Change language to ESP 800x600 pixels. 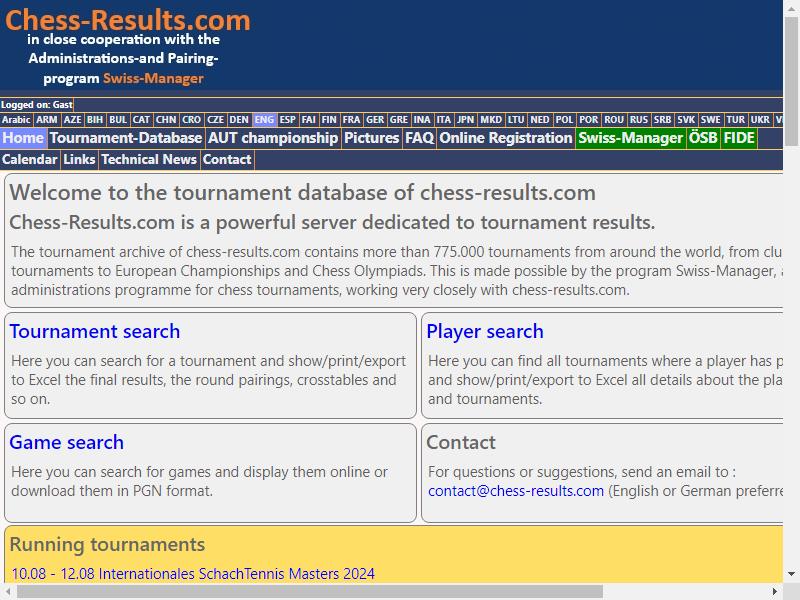(x=288, y=119)
